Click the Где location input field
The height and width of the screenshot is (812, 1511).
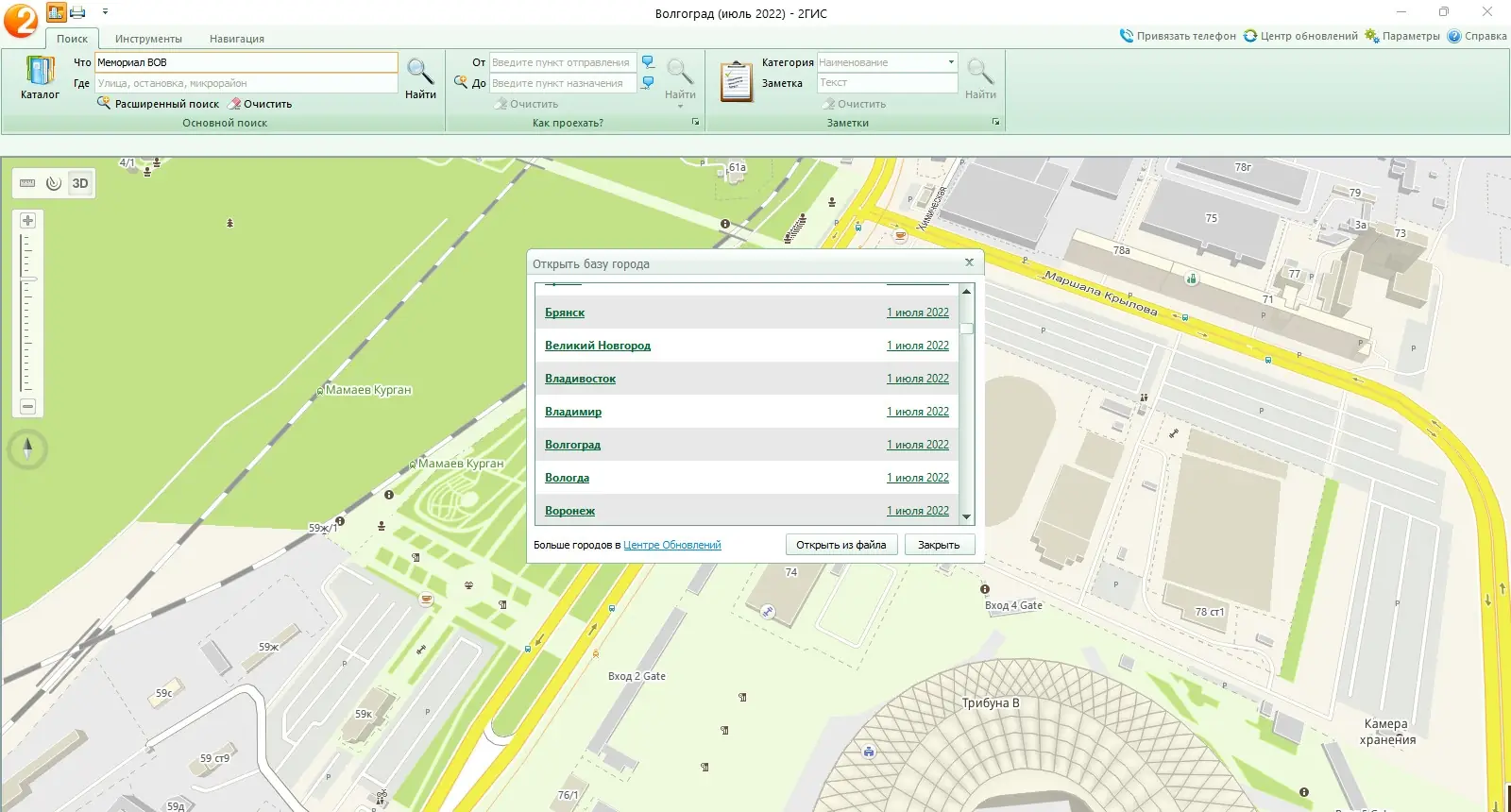(x=246, y=83)
